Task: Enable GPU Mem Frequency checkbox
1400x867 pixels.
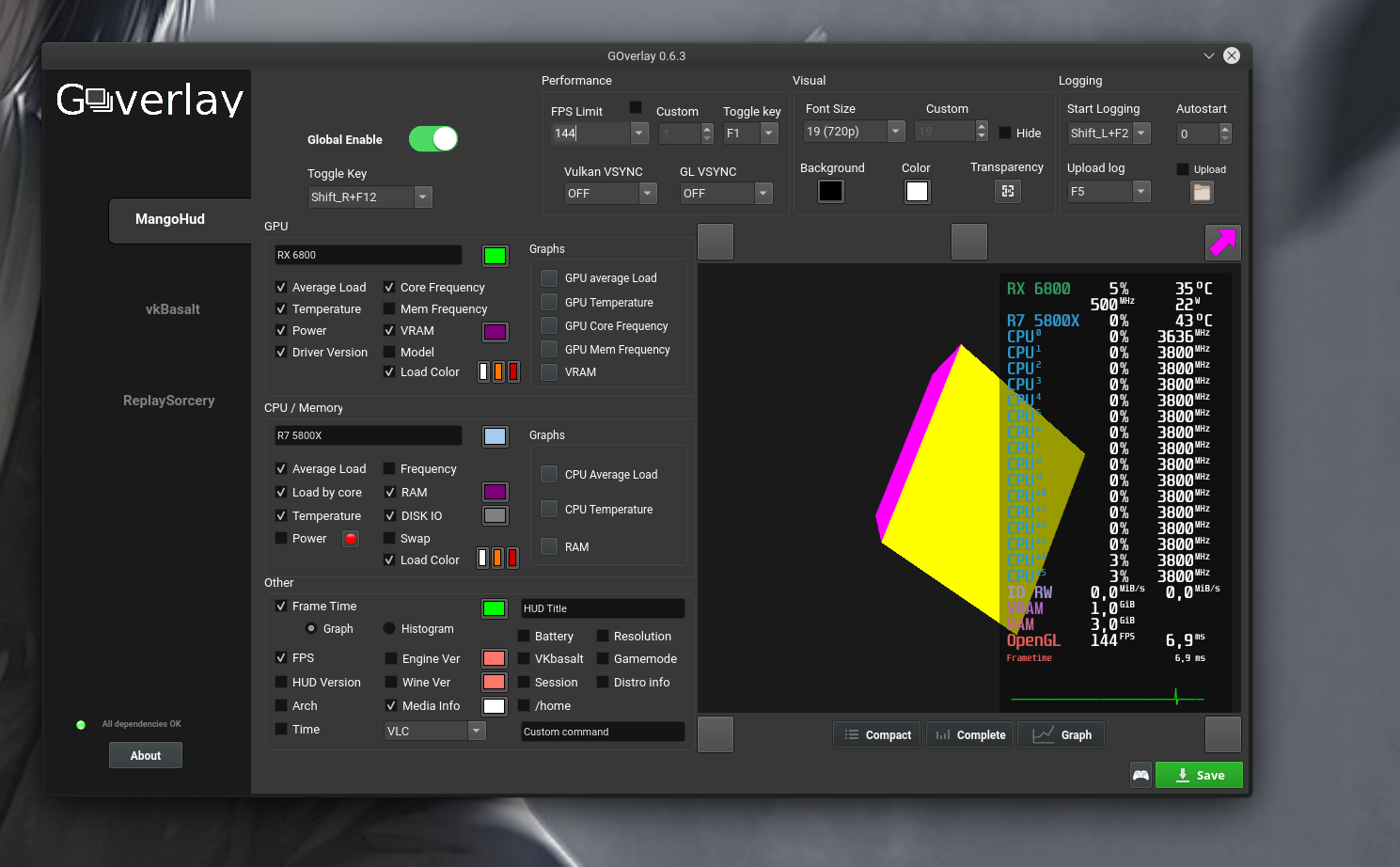Action: (389, 308)
